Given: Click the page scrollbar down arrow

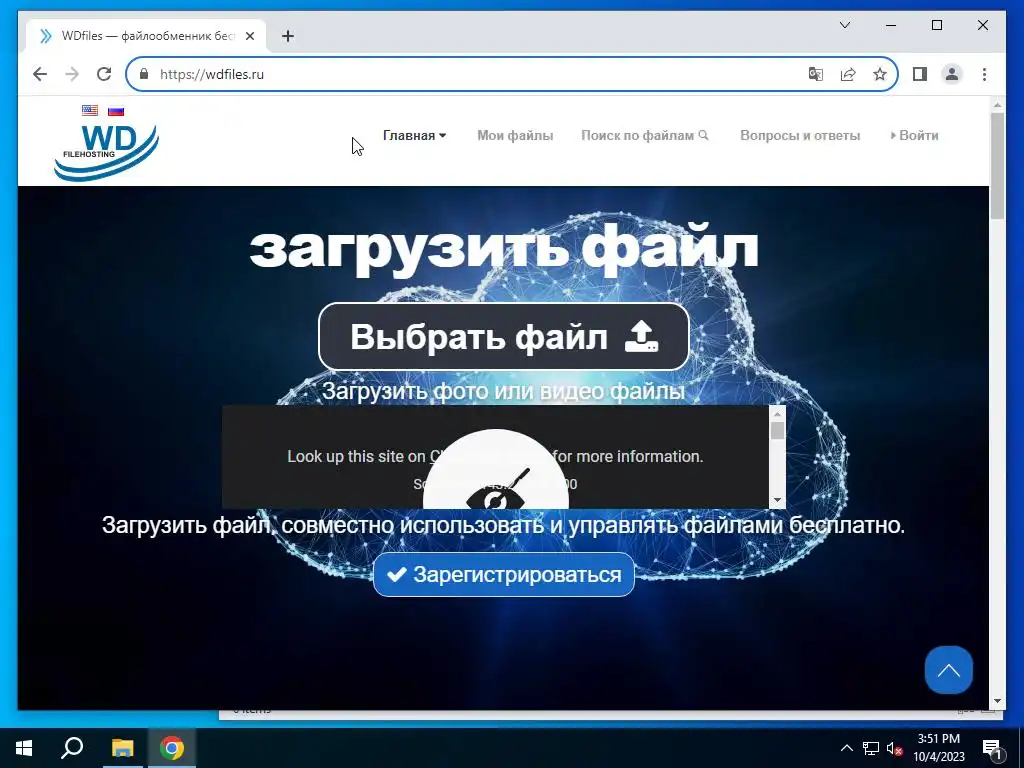Looking at the screenshot, I should [997, 701].
